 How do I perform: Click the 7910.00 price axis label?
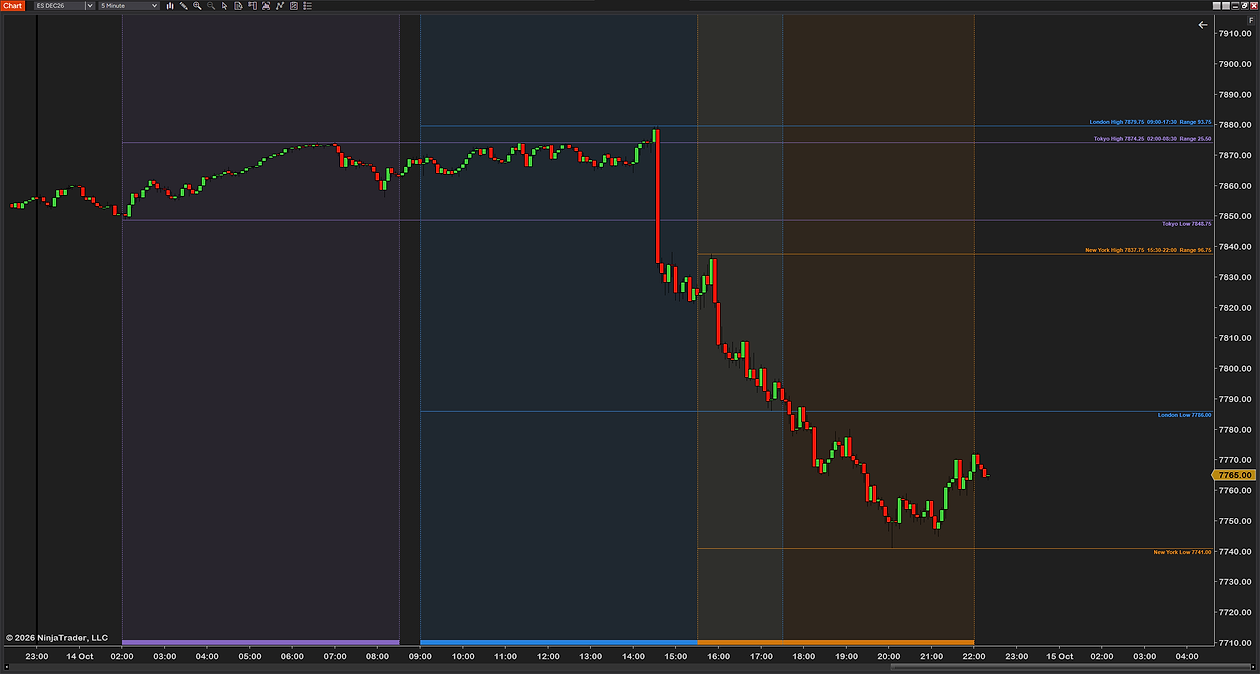point(1236,34)
